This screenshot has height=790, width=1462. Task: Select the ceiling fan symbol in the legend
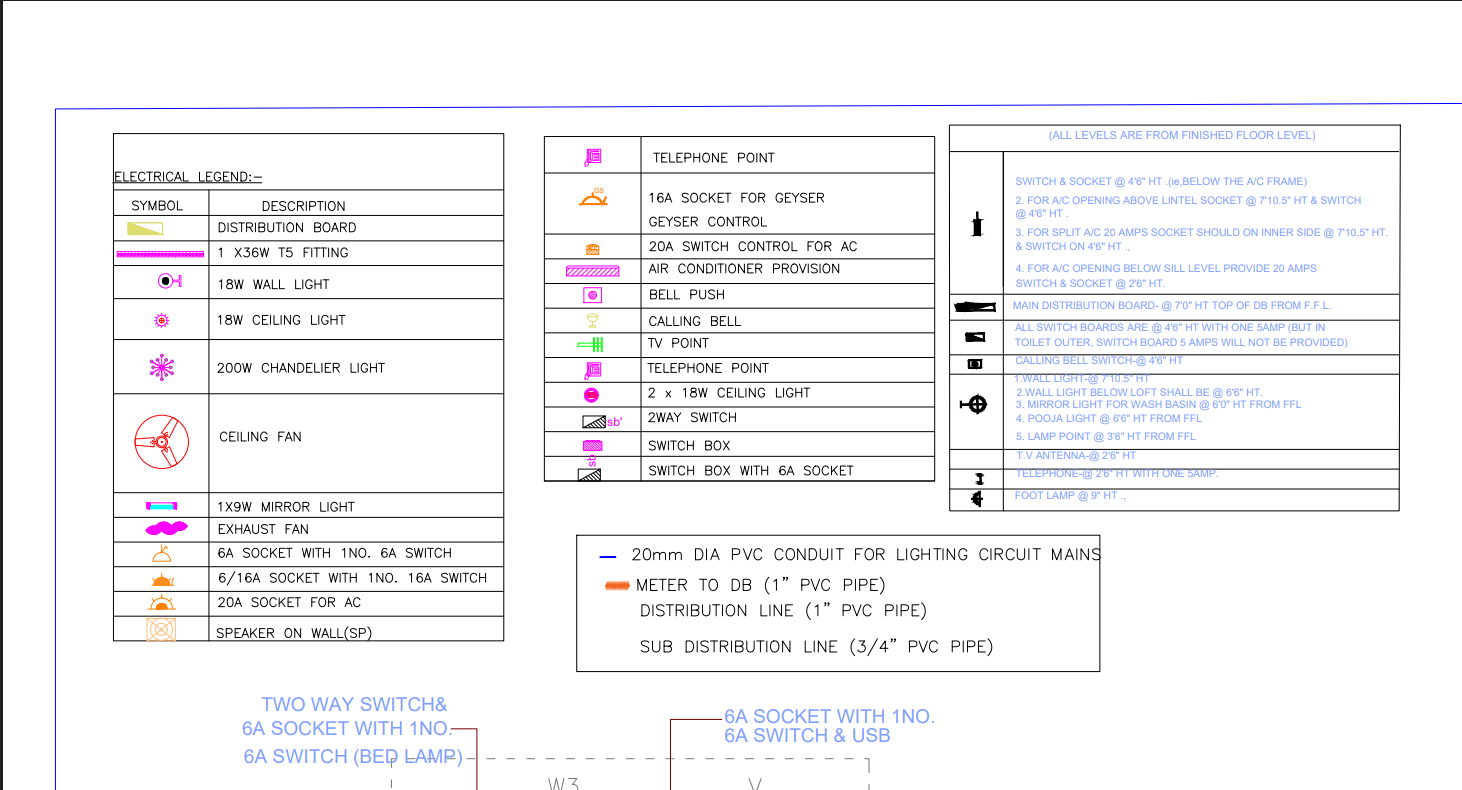click(x=160, y=437)
